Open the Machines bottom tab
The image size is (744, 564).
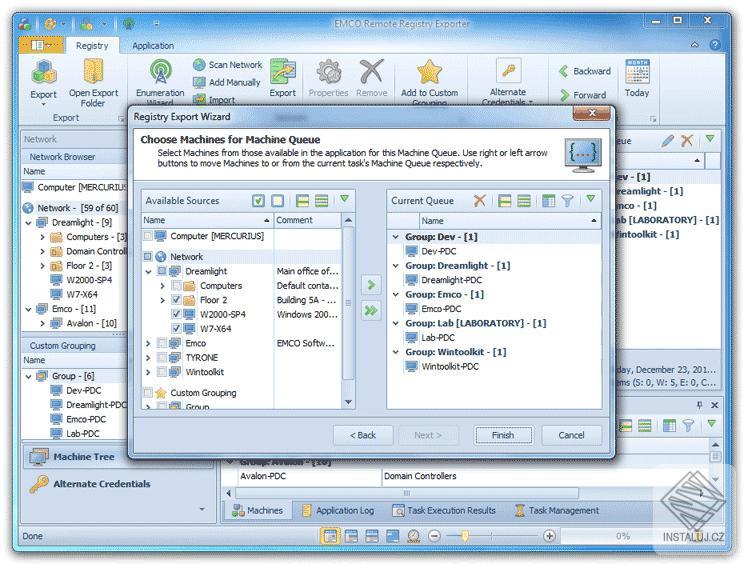click(x=257, y=510)
